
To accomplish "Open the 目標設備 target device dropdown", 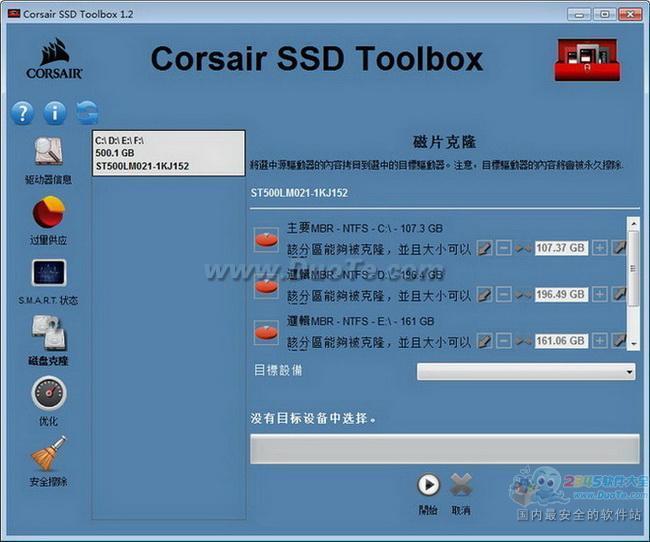I will point(526,372).
